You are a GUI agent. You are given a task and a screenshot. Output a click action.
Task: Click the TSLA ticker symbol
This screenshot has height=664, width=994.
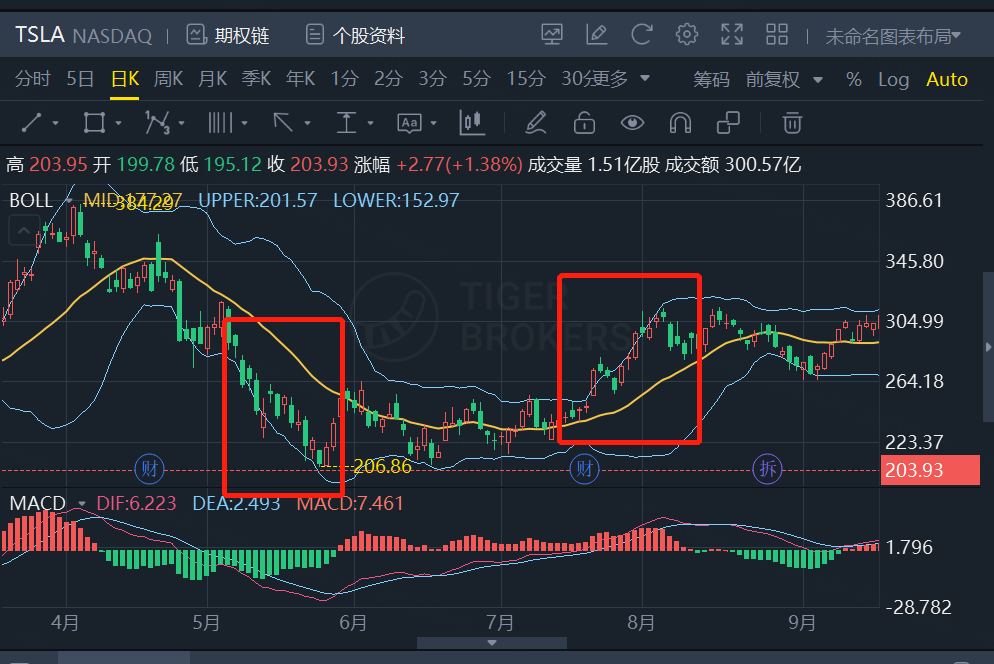39,34
